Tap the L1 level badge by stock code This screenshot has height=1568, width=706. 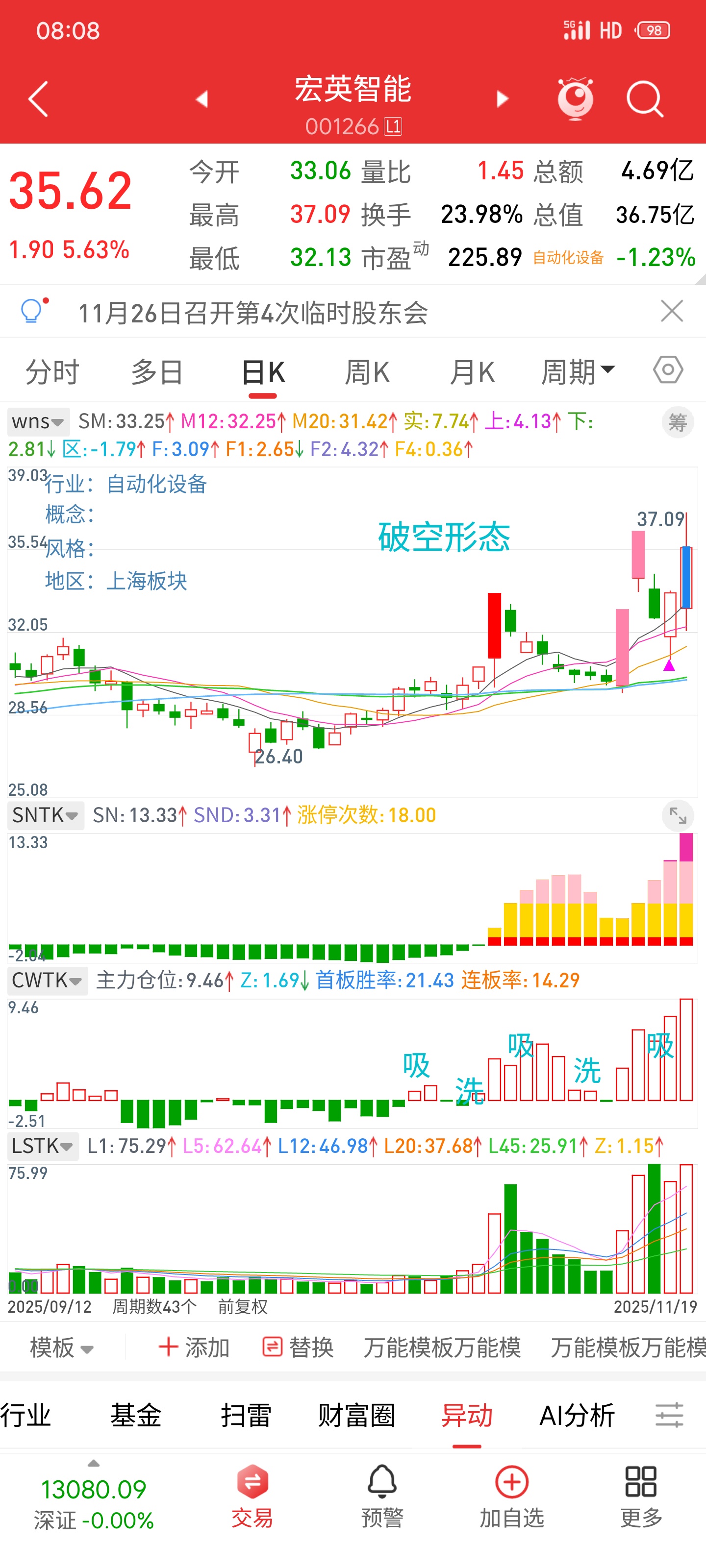pyautogui.click(x=393, y=126)
